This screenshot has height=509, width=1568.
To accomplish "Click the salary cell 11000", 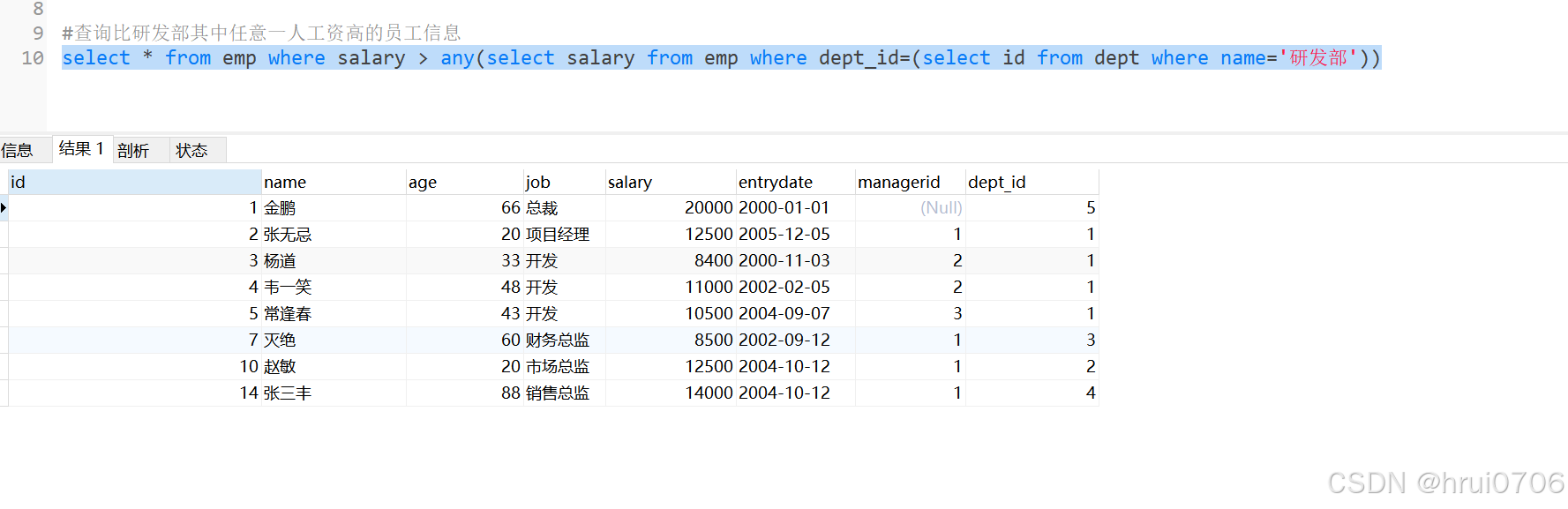I will [x=671, y=288].
